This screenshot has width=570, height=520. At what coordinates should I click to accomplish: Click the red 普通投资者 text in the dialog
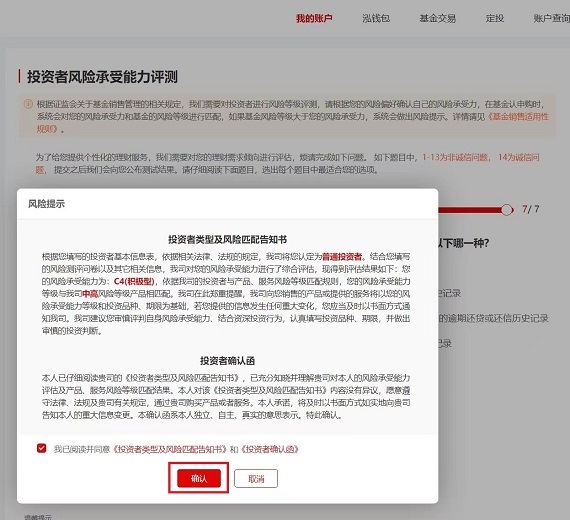pos(342,257)
